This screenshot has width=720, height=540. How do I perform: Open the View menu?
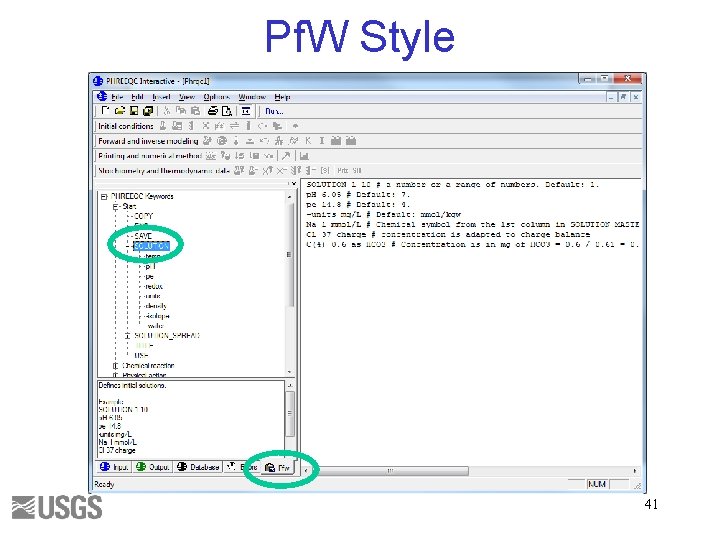point(186,97)
